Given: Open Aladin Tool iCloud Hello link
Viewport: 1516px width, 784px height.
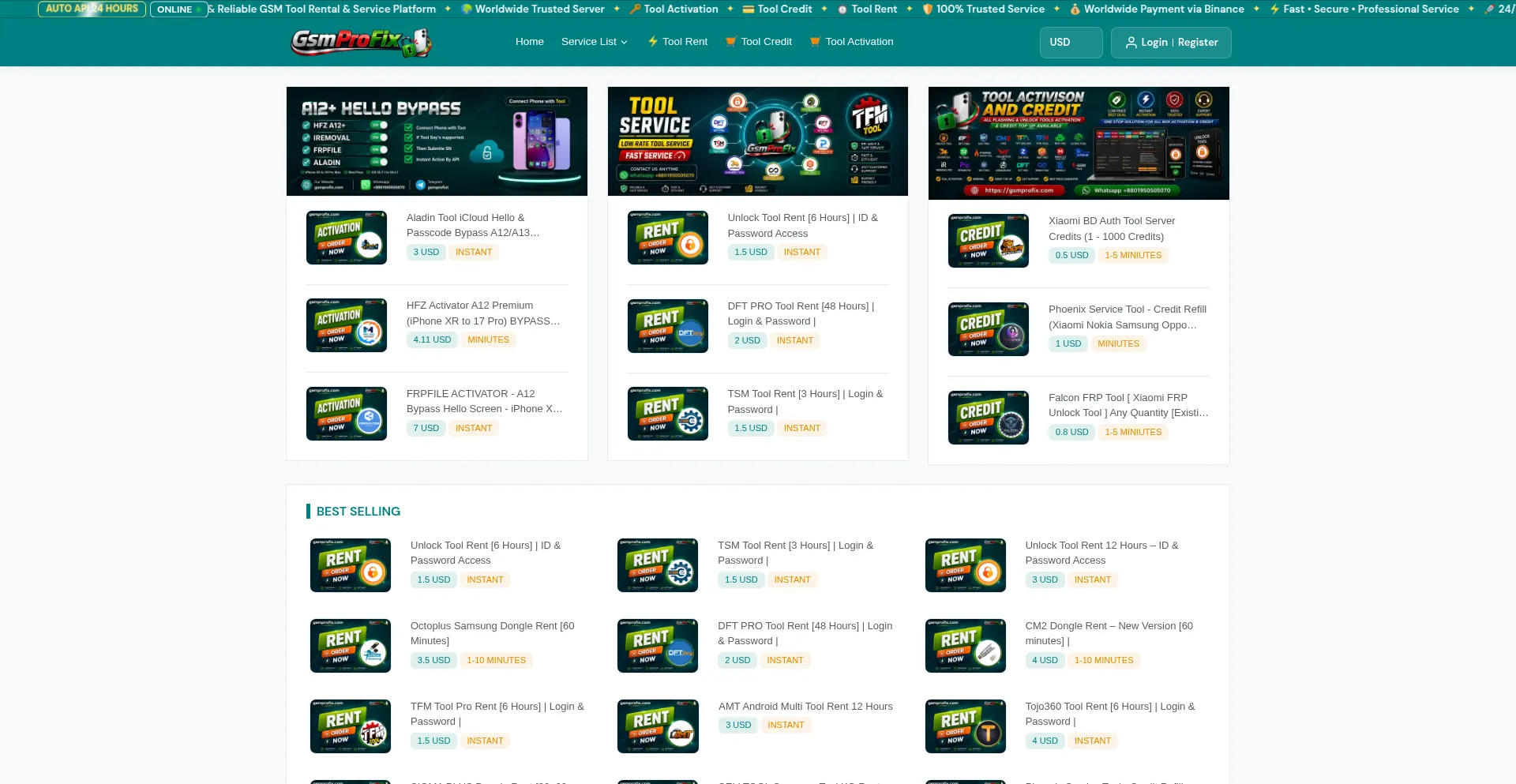Looking at the screenshot, I should [474, 225].
